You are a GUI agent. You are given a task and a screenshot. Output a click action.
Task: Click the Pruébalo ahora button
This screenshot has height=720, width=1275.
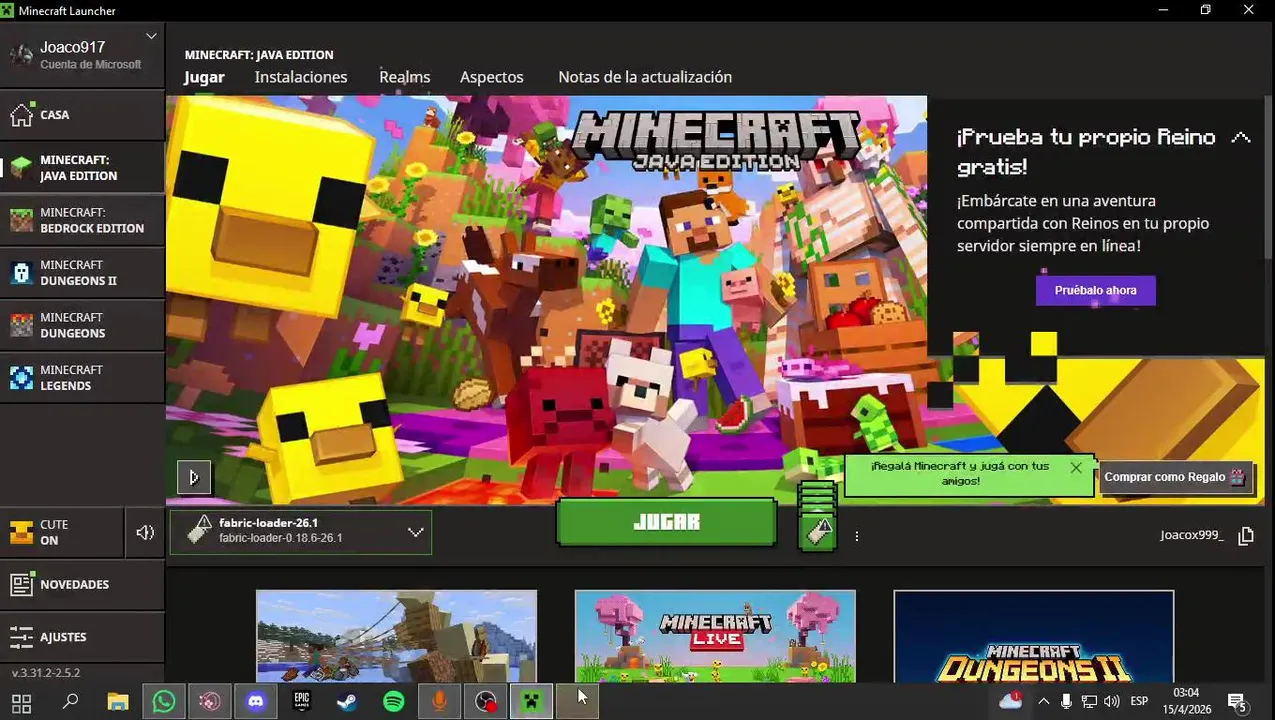click(x=1095, y=290)
